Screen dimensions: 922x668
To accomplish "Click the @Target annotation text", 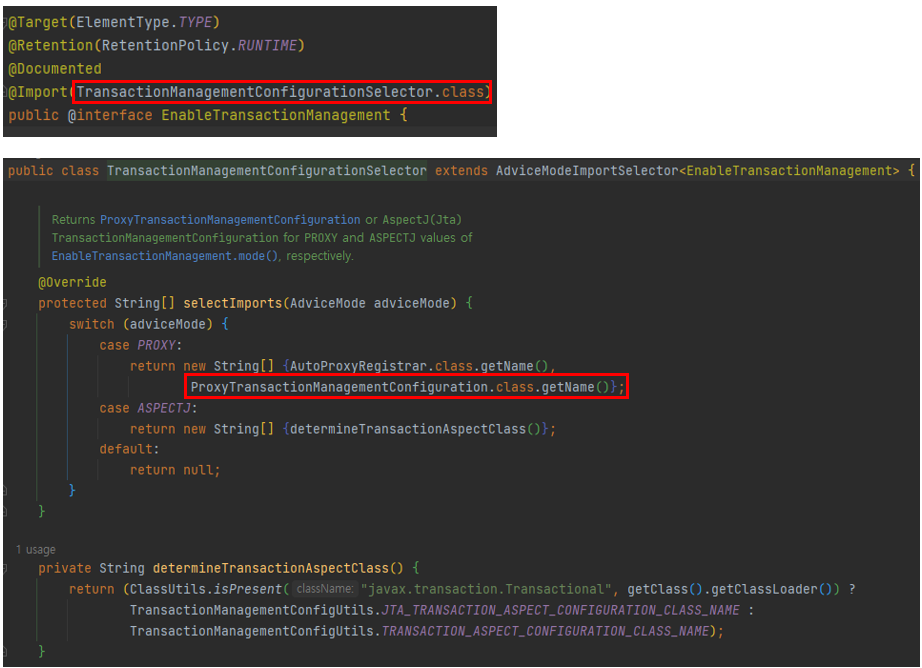I will click(x=38, y=22).
